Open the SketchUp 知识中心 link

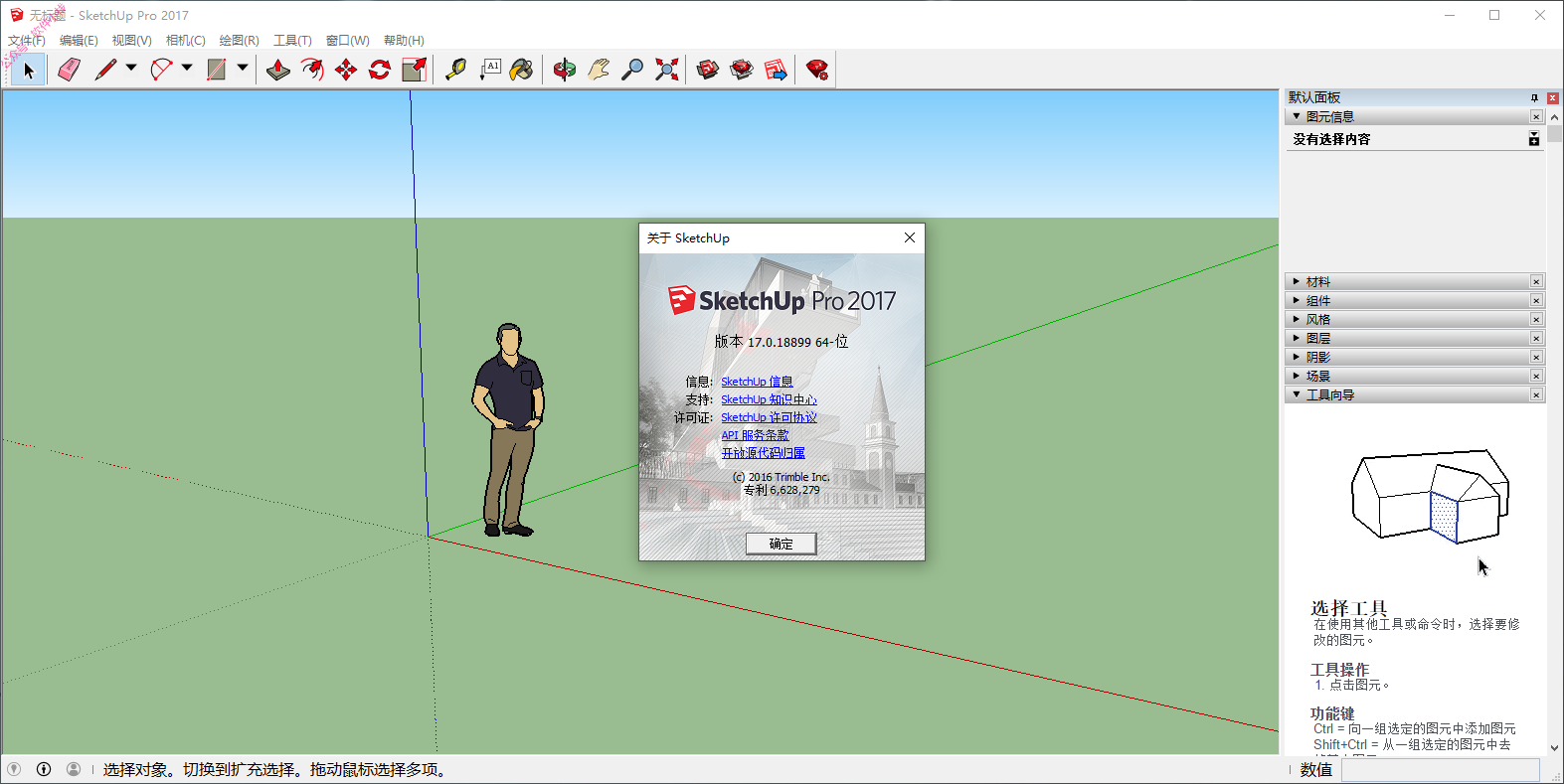coord(769,399)
